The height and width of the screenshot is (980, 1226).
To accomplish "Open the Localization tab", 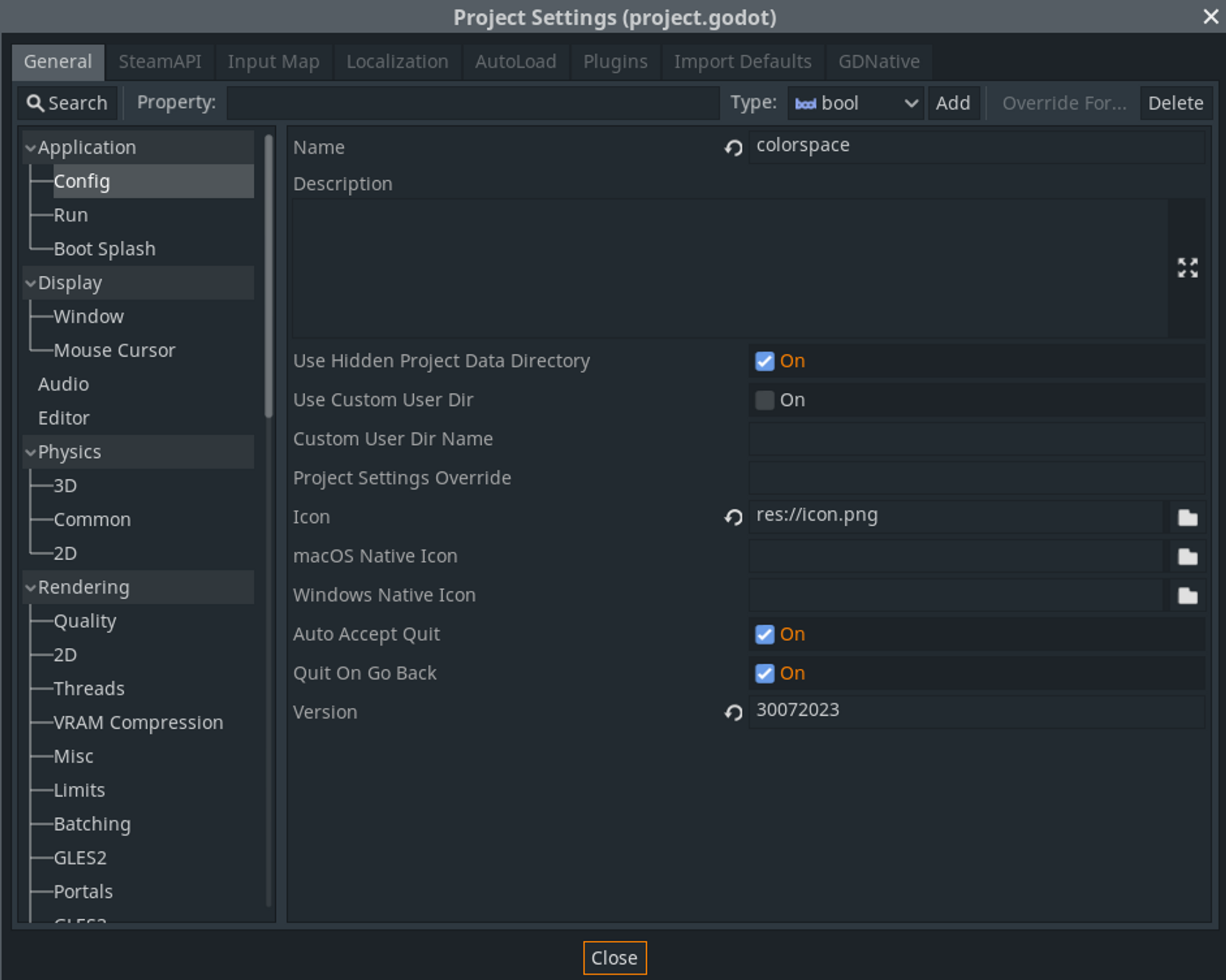I will 397,62.
